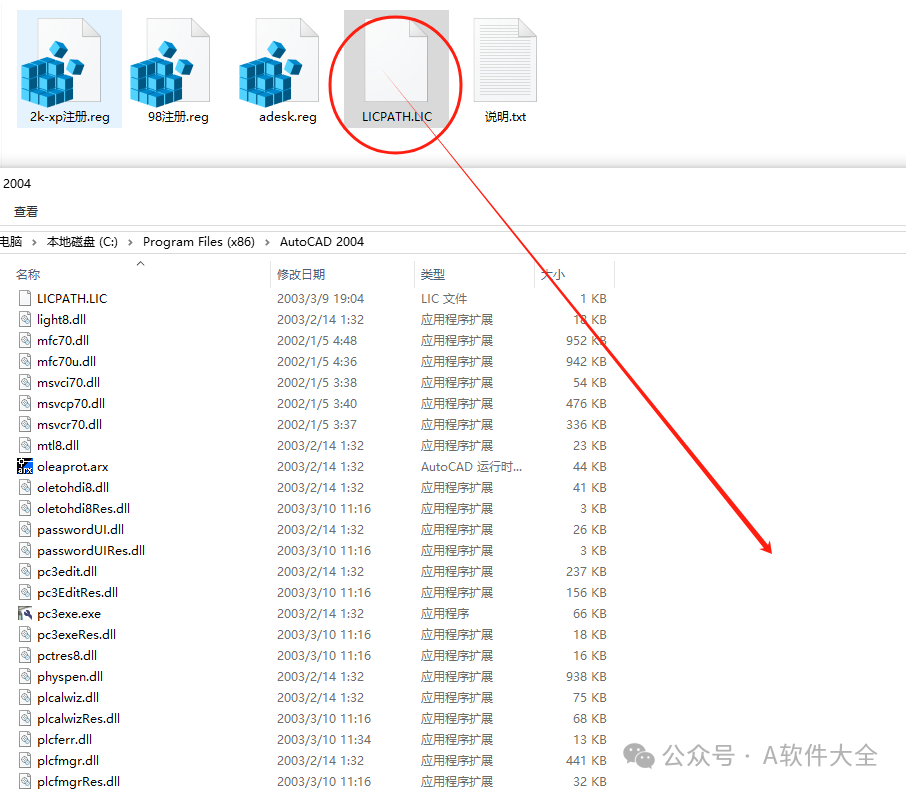Click 952 KB size of mfc70.dll

click(586, 340)
